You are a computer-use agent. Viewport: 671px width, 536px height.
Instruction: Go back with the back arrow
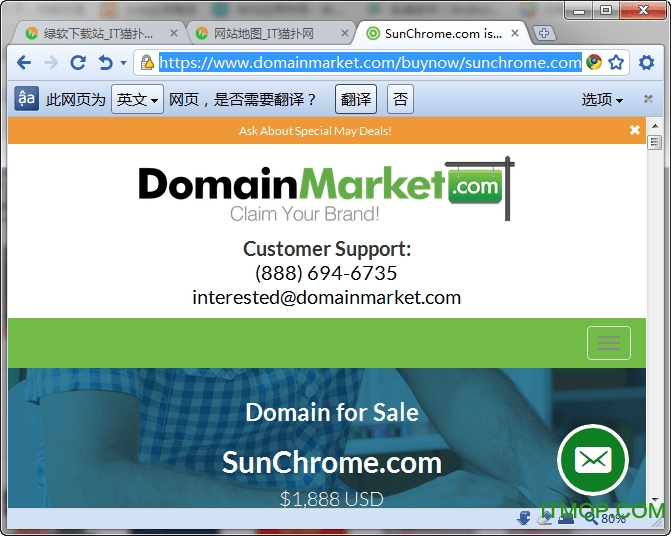click(x=24, y=63)
